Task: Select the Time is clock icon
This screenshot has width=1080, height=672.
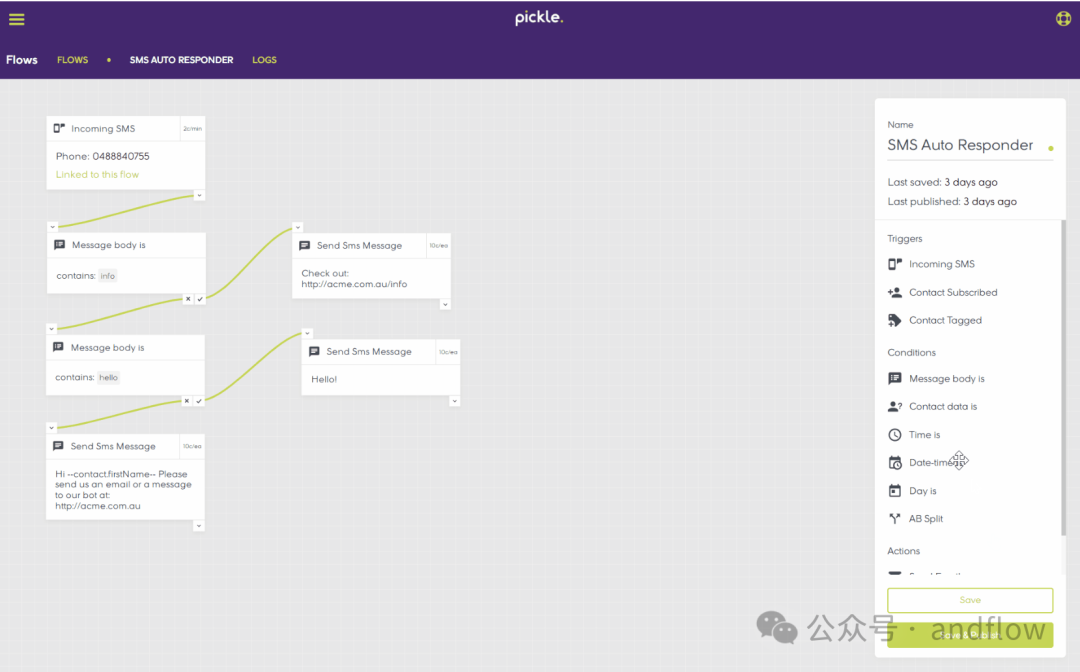Action: (895, 434)
